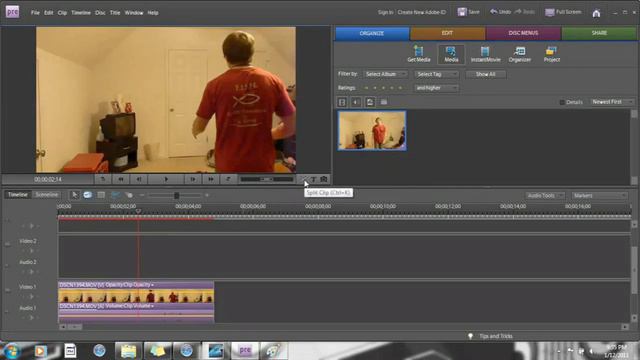Click the Time Stretch tool icon
Image resolution: width=640 pixels, height=360 pixels.
(x=87, y=195)
